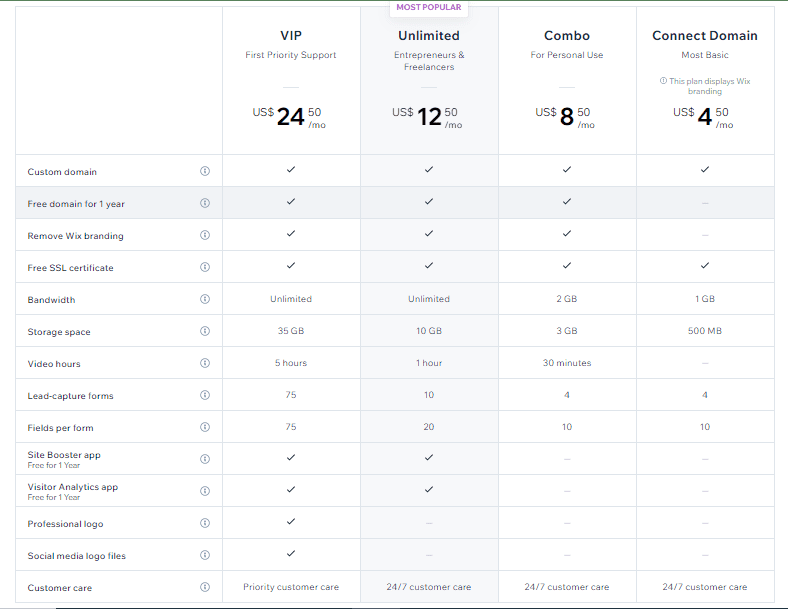Open the Social media logo files info icon
Viewport: 788px width, 609px height.
tap(205, 555)
